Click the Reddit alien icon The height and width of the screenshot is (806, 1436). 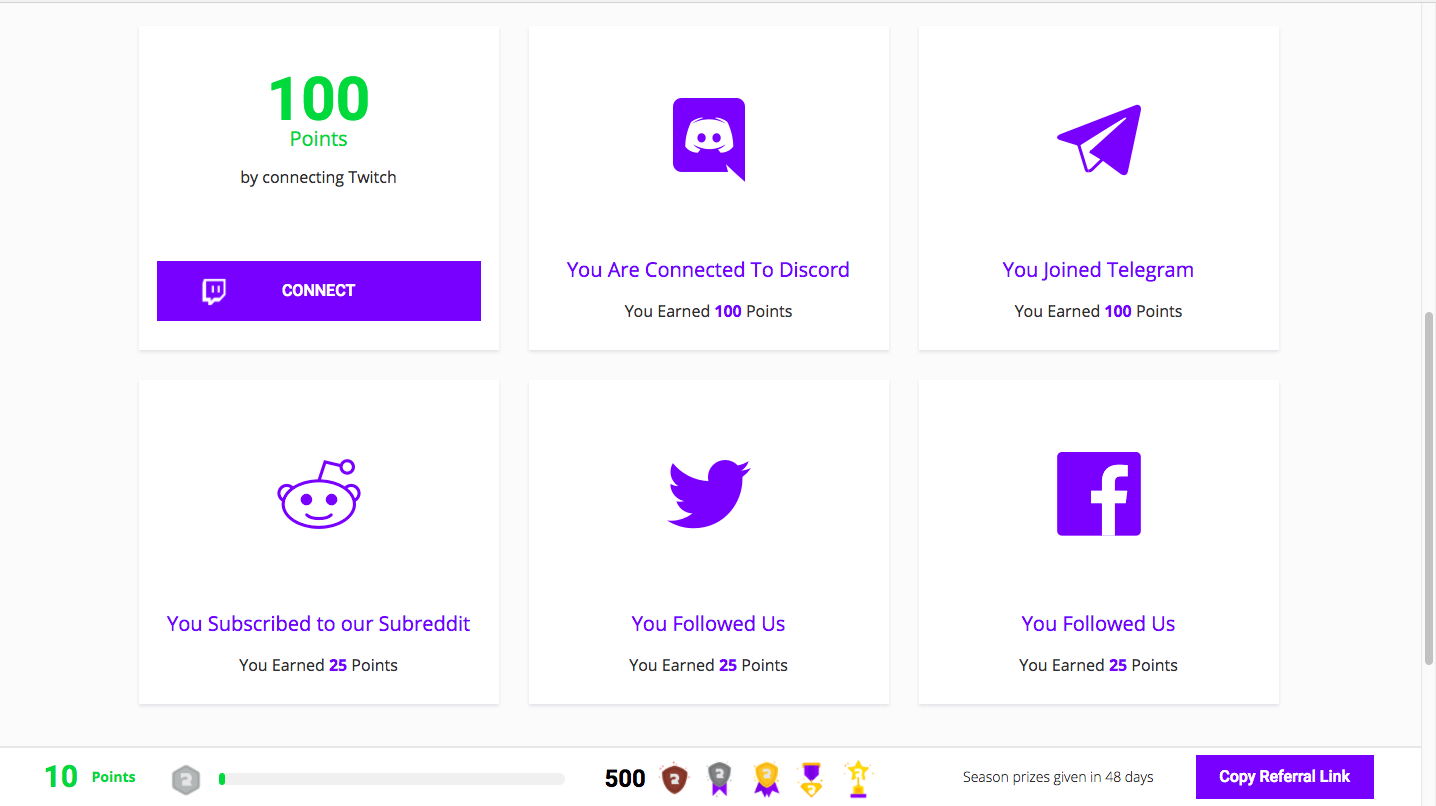tap(319, 494)
